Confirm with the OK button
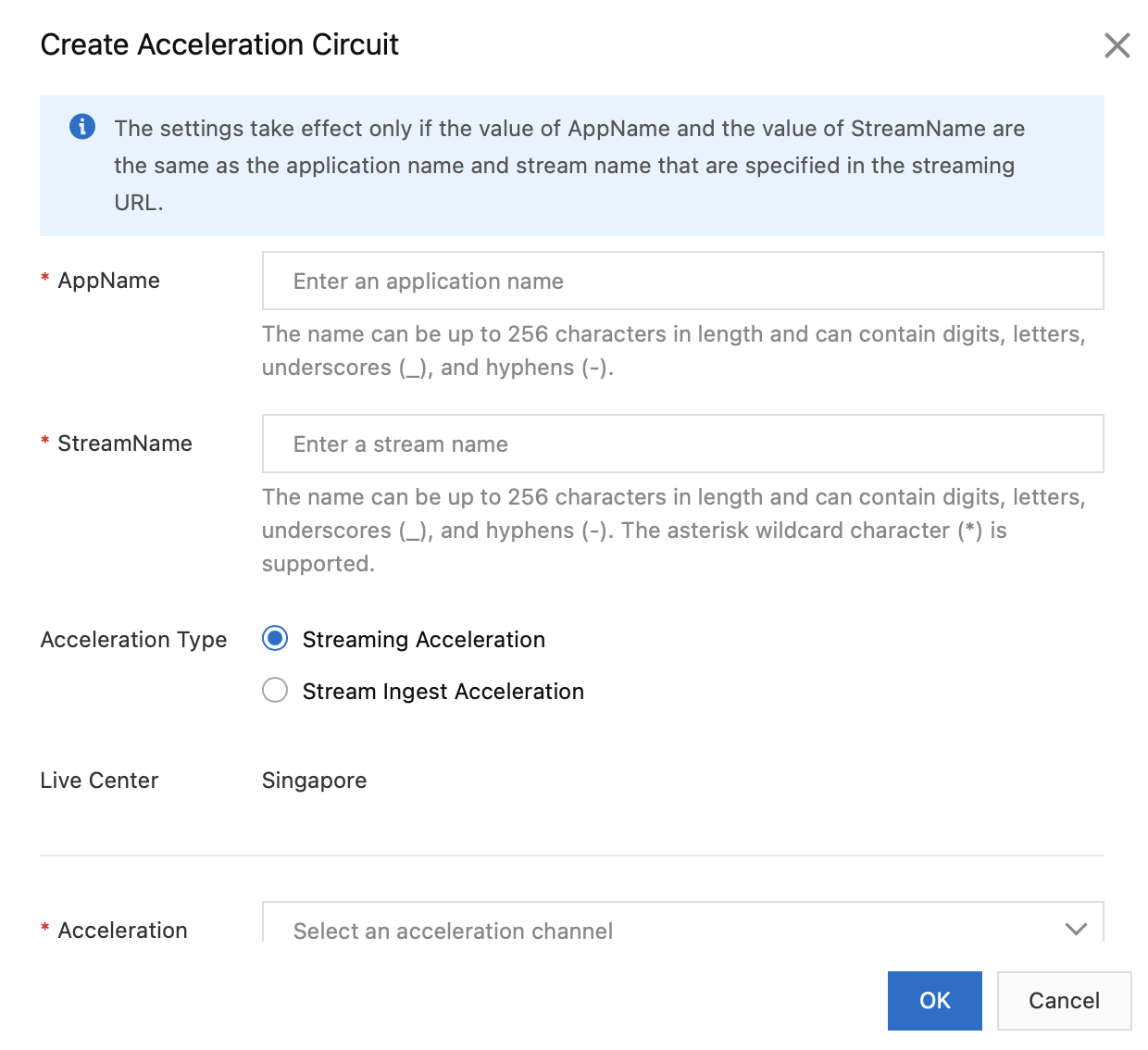 pyautogui.click(x=934, y=1000)
